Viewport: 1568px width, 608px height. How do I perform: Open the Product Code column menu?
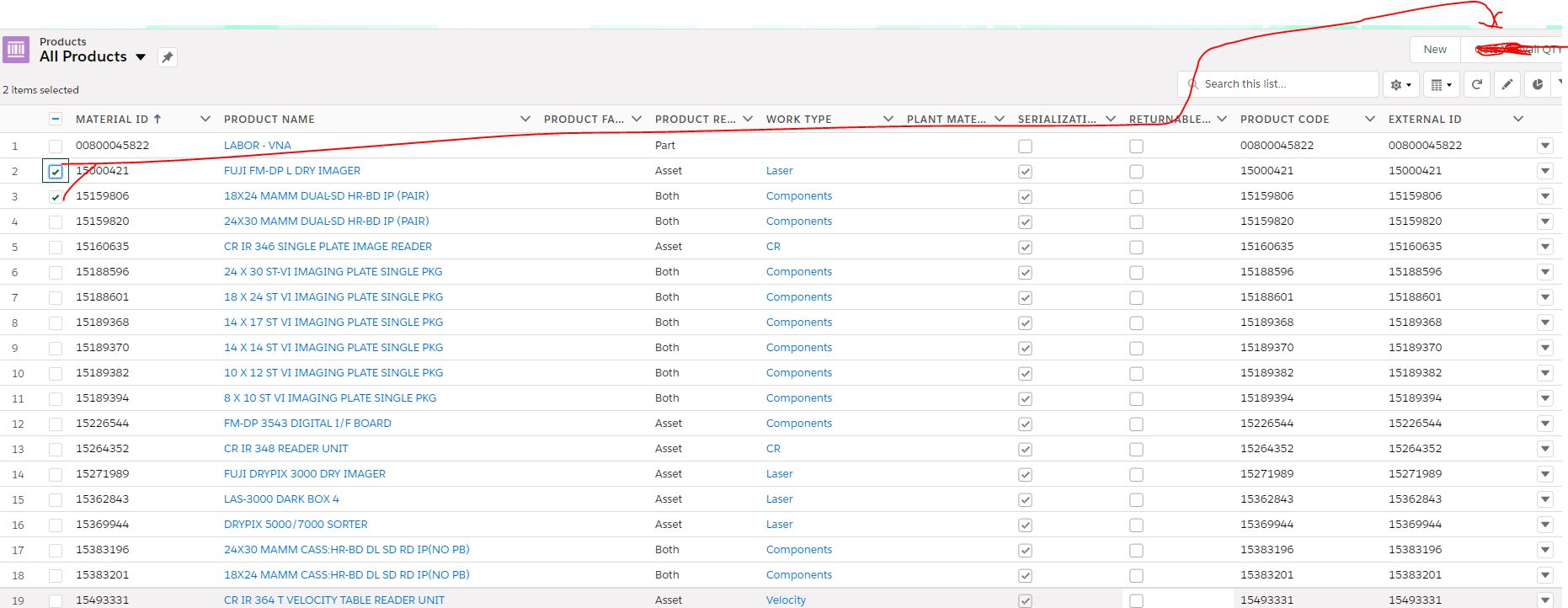pyautogui.click(x=1369, y=120)
